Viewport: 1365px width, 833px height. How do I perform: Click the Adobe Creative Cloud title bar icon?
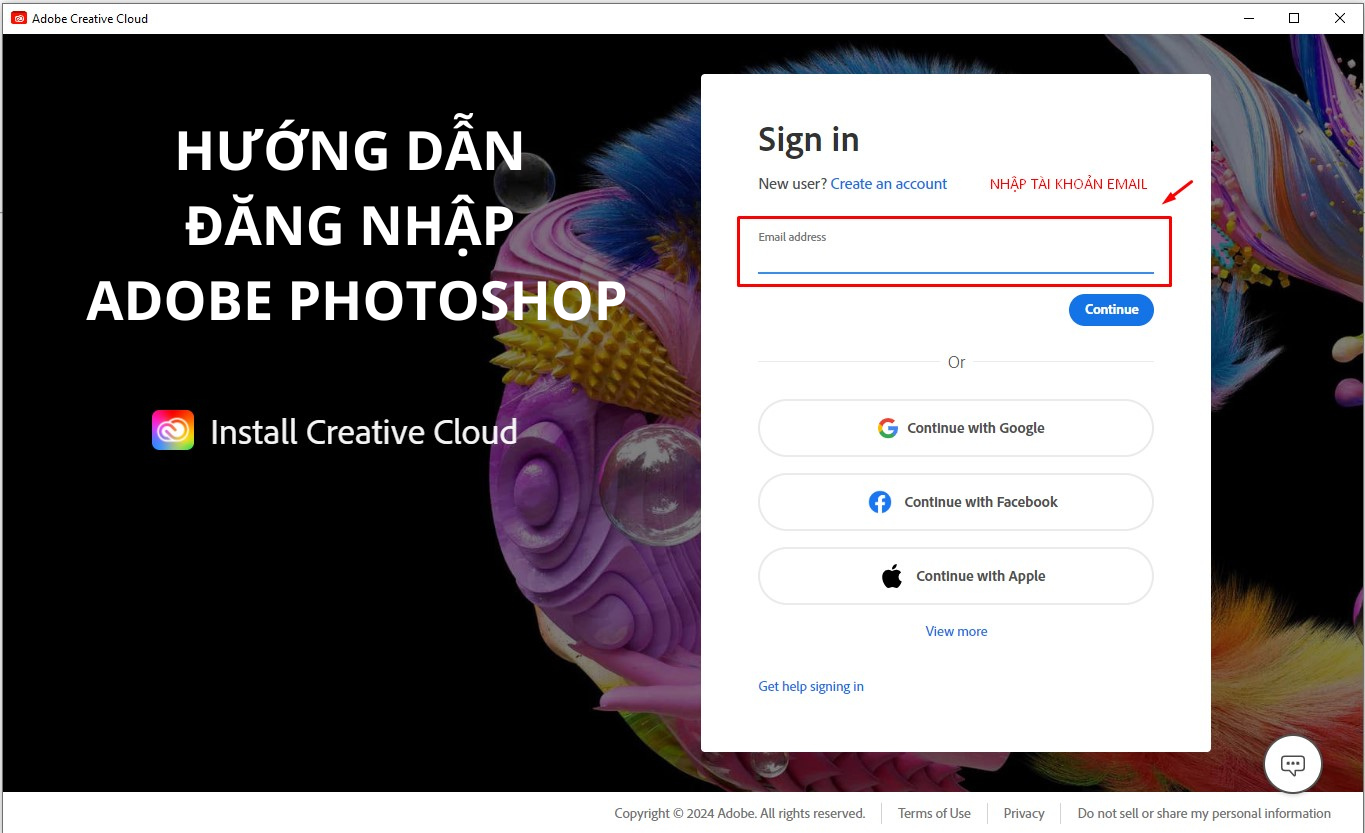point(18,18)
